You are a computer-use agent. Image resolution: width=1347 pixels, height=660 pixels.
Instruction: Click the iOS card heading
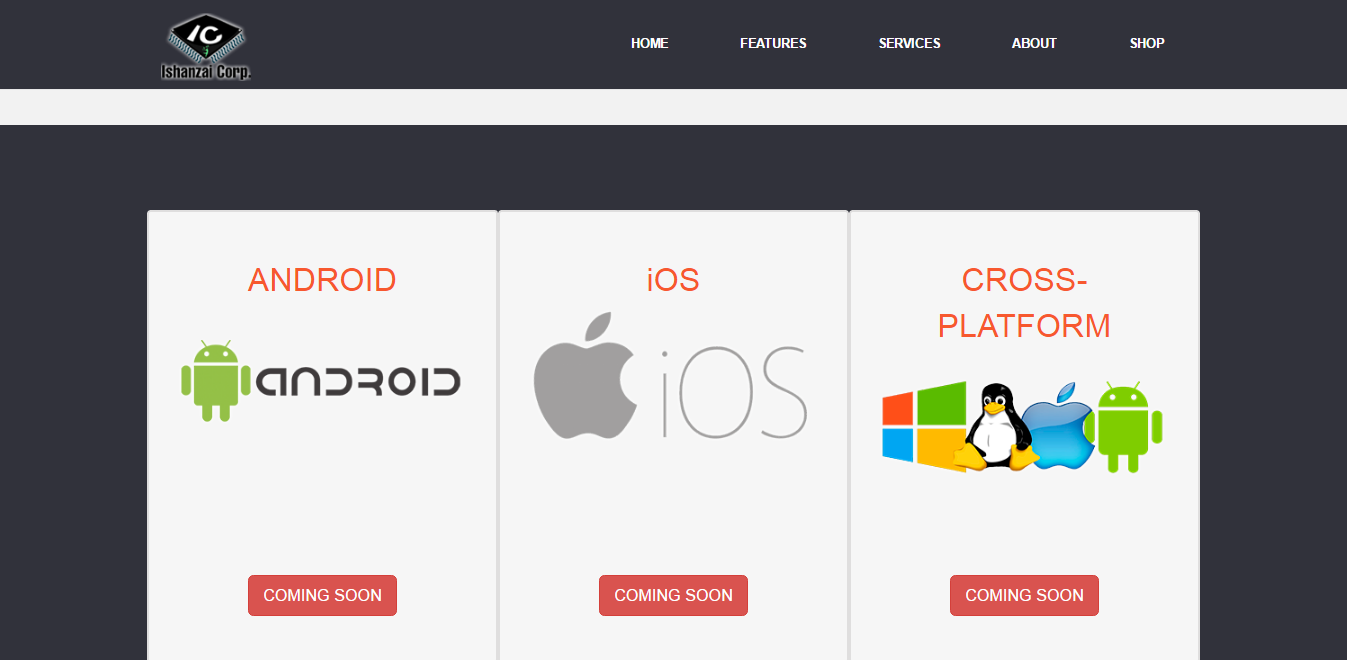673,280
